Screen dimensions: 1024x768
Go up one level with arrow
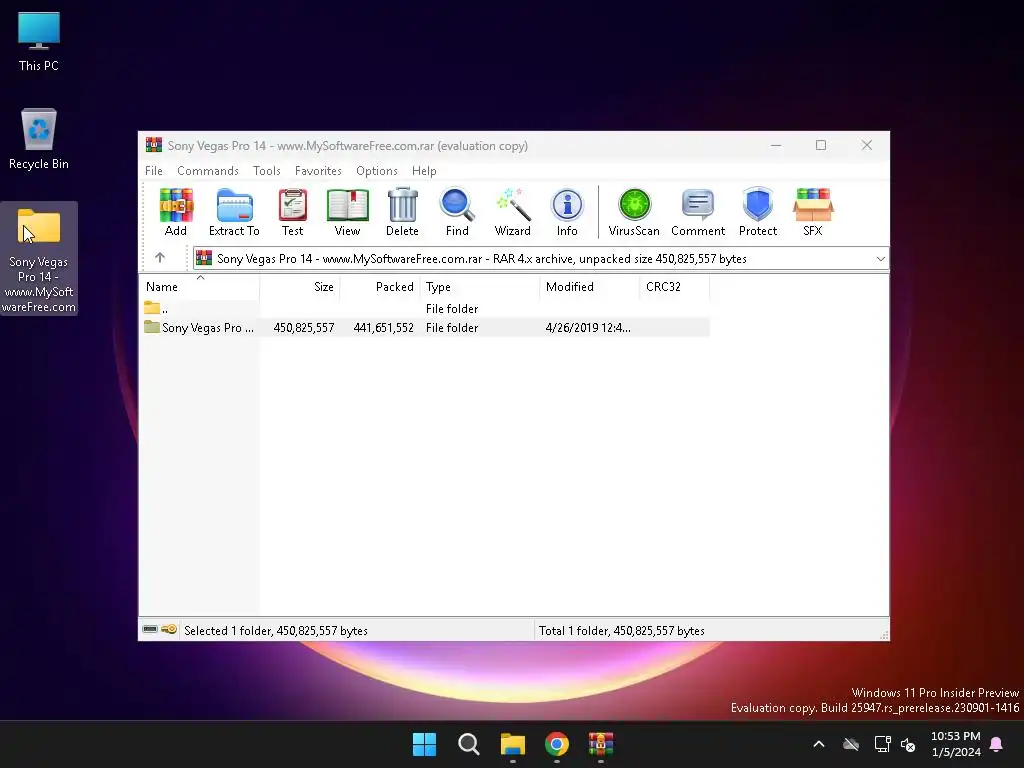pos(160,258)
